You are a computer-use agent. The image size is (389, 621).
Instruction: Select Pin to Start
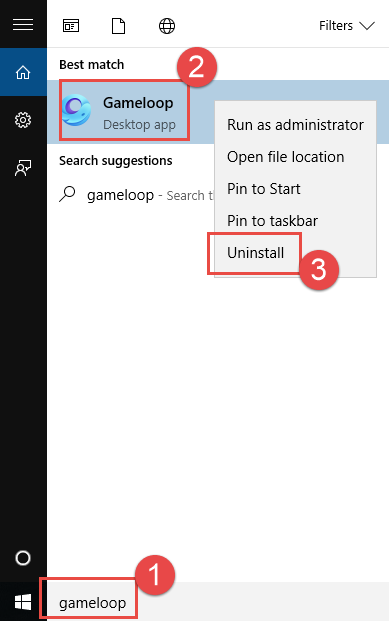click(295, 189)
